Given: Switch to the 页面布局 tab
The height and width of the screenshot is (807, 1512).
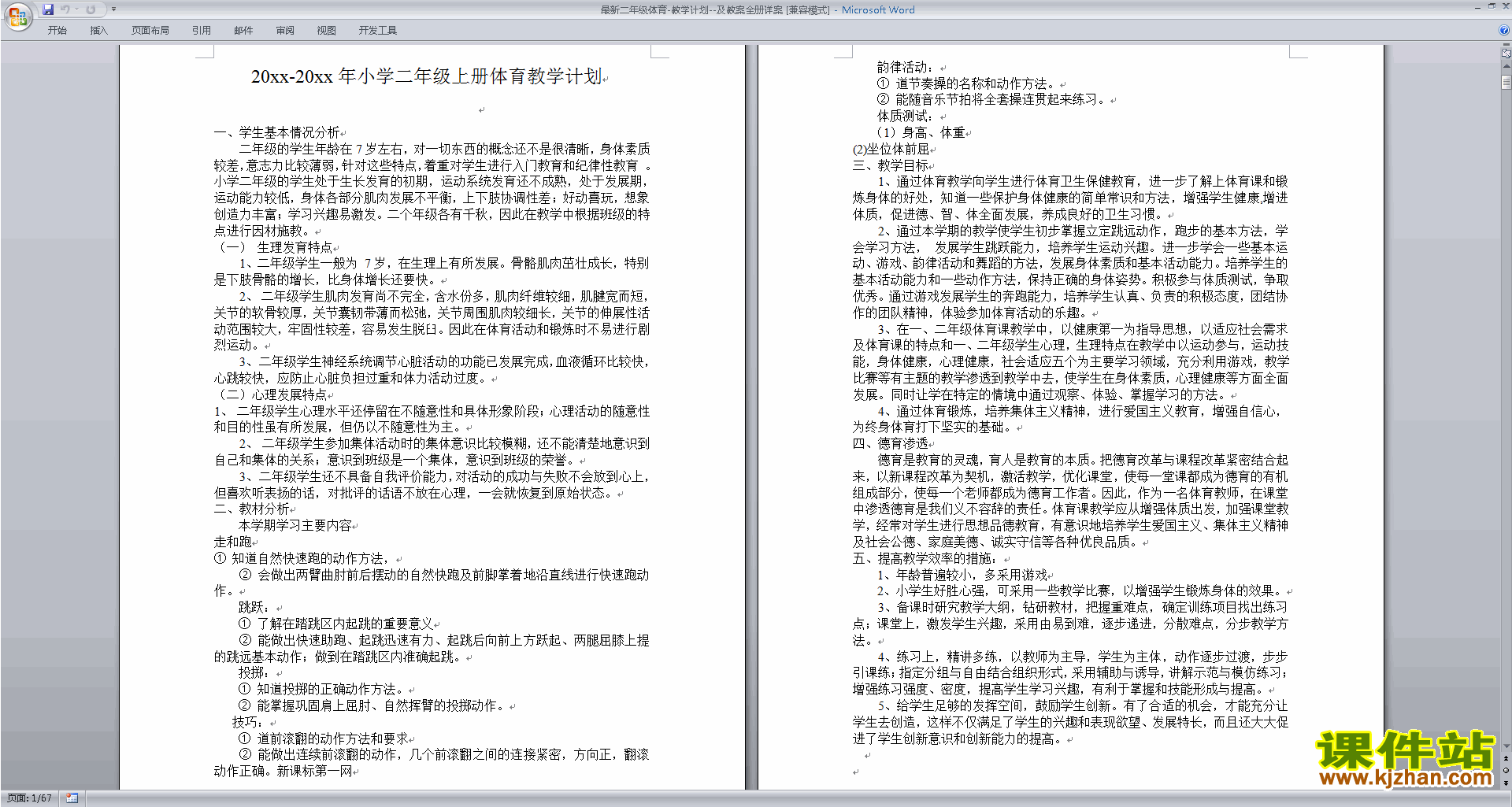Looking at the screenshot, I should (x=150, y=30).
